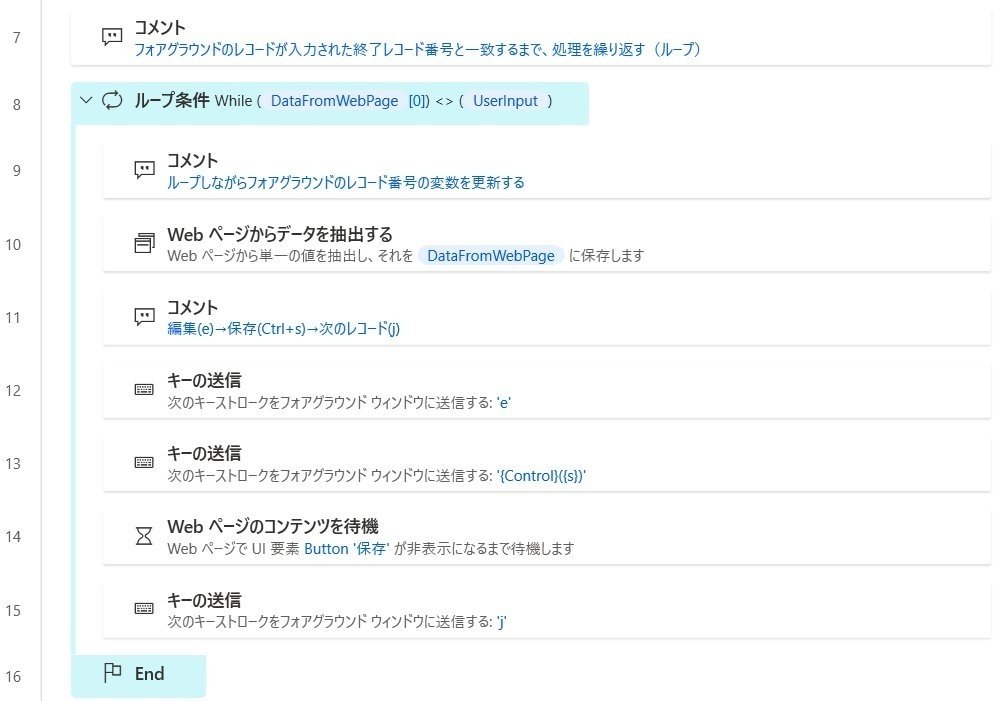The width and height of the screenshot is (996, 701).
Task: Click the loop icon on the ループ条件 action
Action: (112, 100)
